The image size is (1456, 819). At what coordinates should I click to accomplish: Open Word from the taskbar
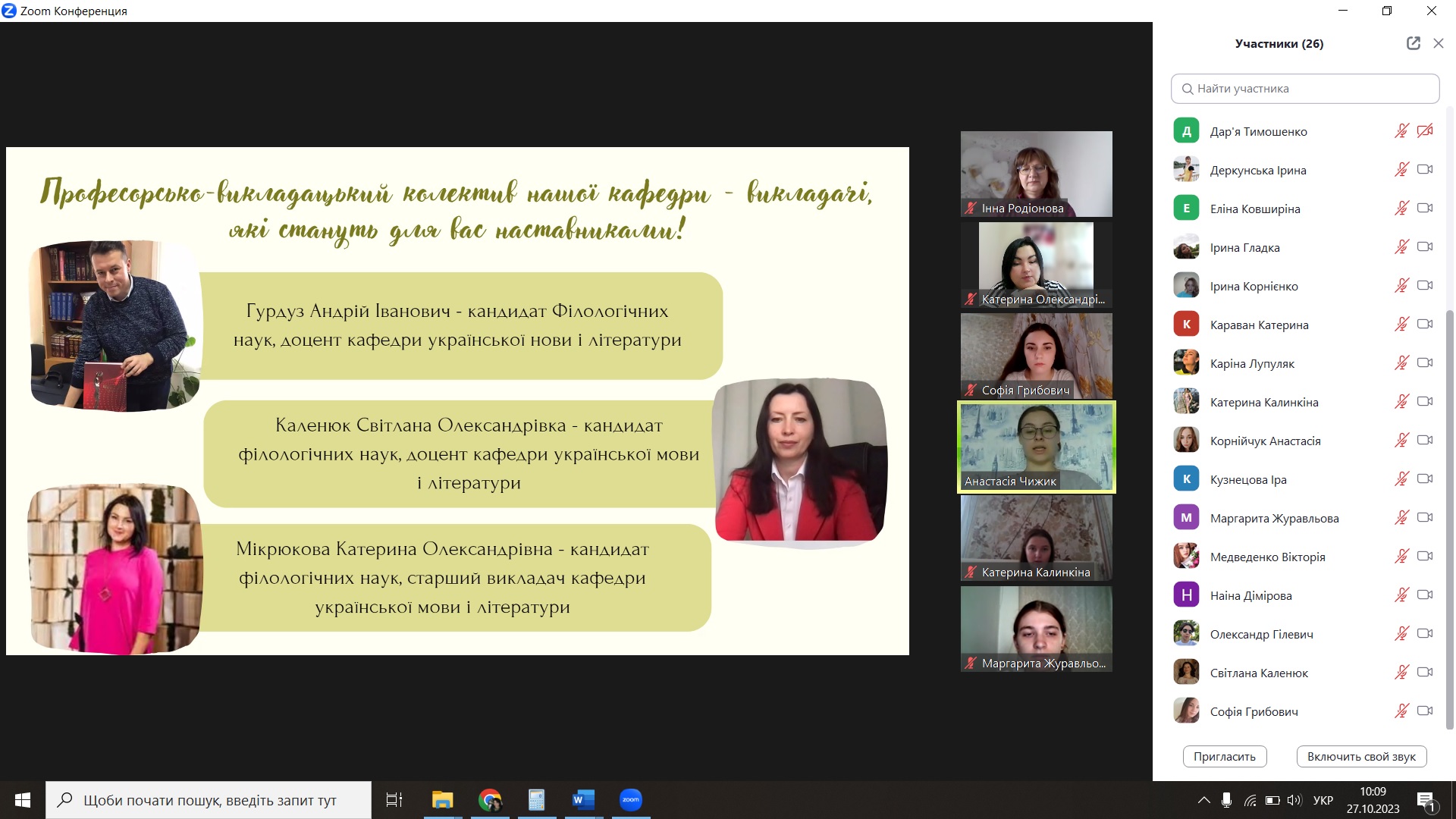pyautogui.click(x=583, y=800)
